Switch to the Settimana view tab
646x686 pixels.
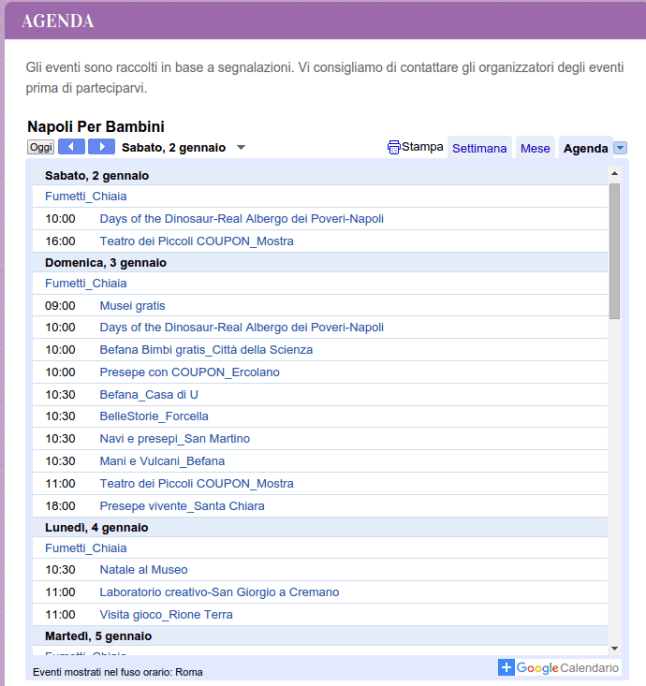pyautogui.click(x=479, y=148)
